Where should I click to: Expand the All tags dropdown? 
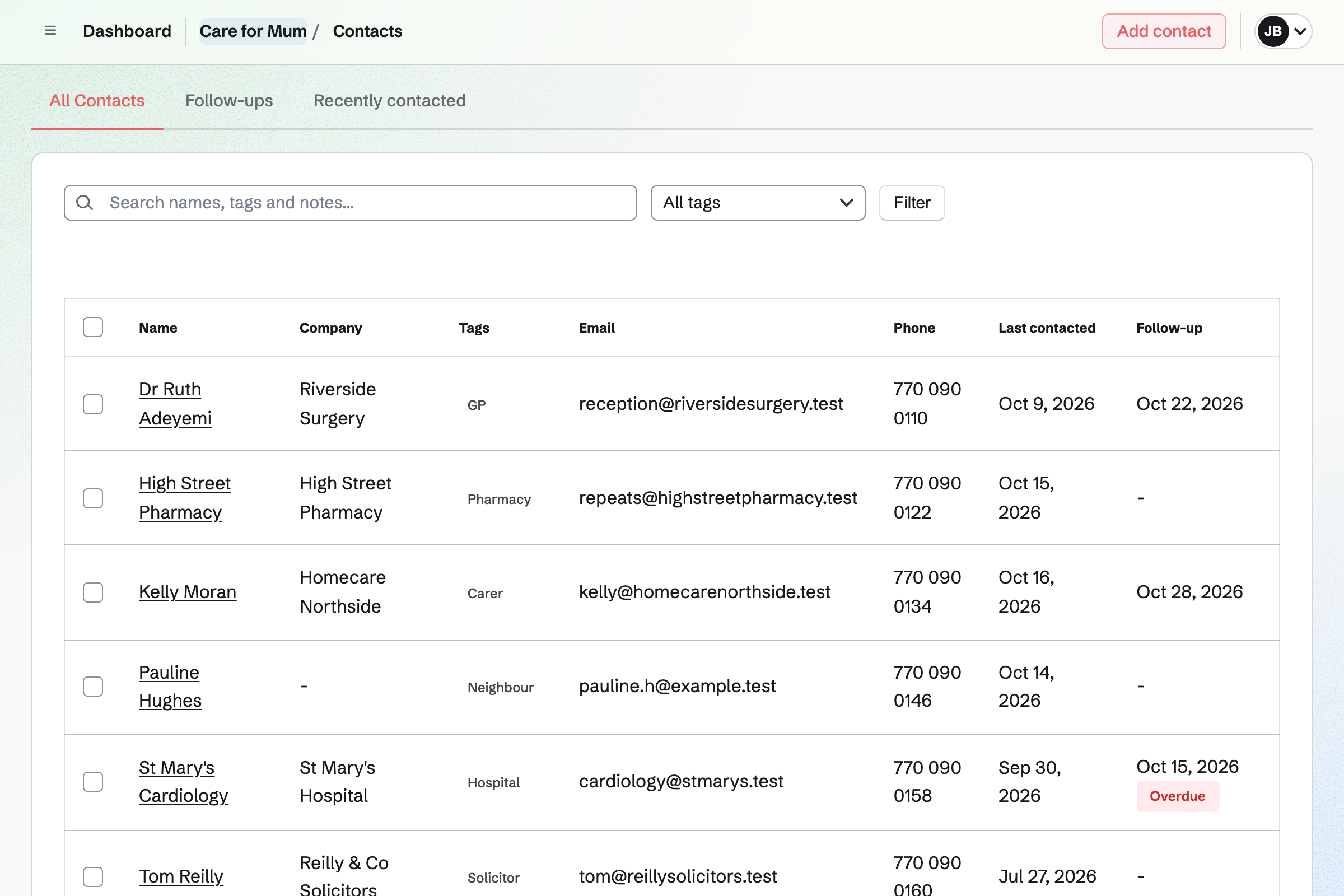point(758,202)
